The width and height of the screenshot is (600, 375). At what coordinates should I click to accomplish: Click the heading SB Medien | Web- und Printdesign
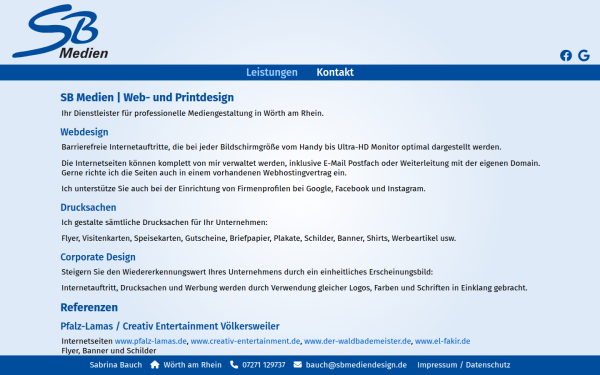coord(147,98)
